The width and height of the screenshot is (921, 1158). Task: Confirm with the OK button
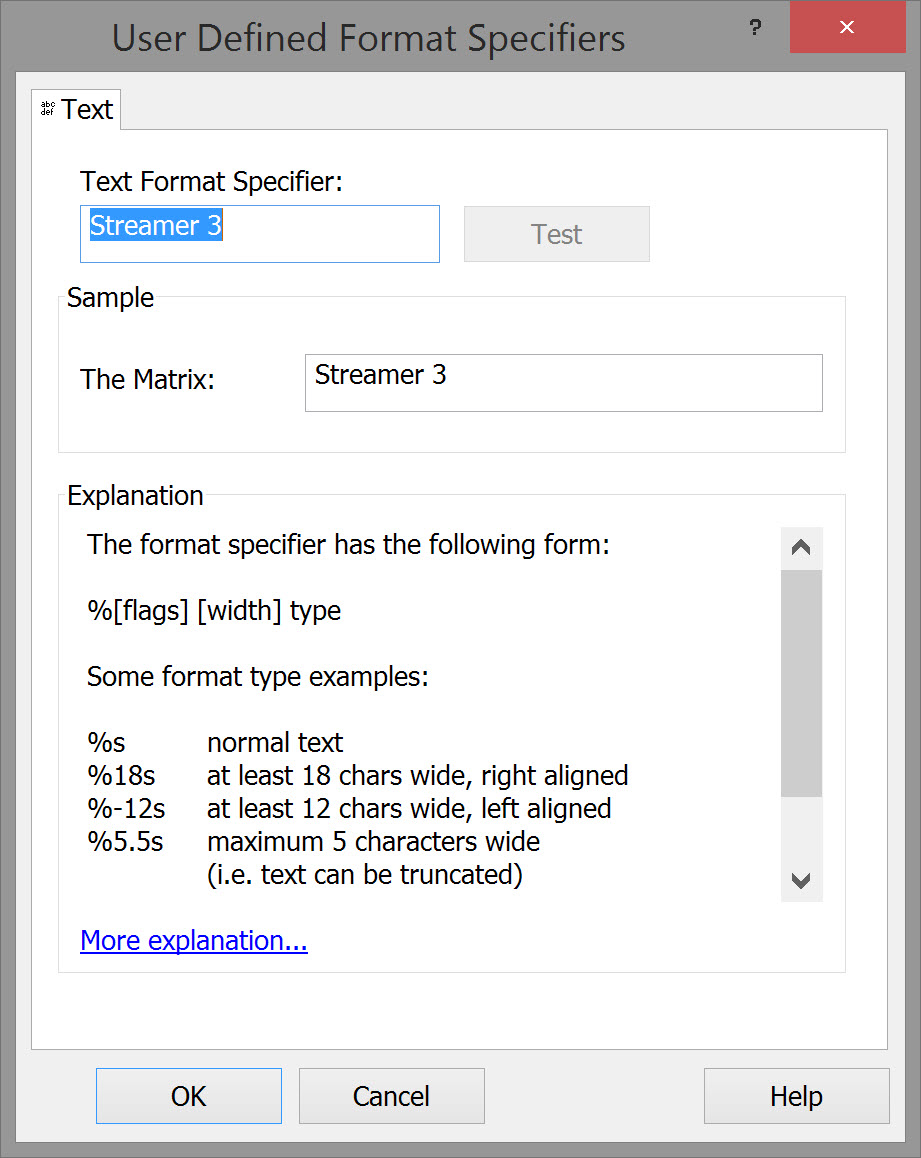click(x=188, y=1096)
